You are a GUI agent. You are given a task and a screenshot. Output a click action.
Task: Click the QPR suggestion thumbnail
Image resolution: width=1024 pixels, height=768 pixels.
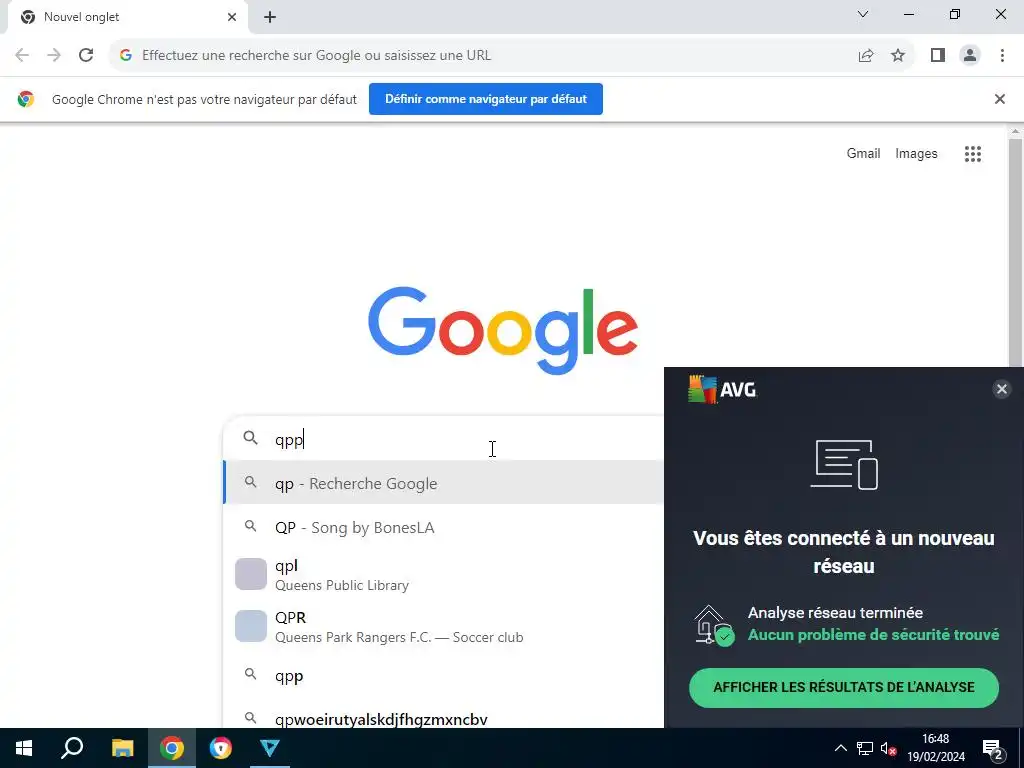coord(251,626)
